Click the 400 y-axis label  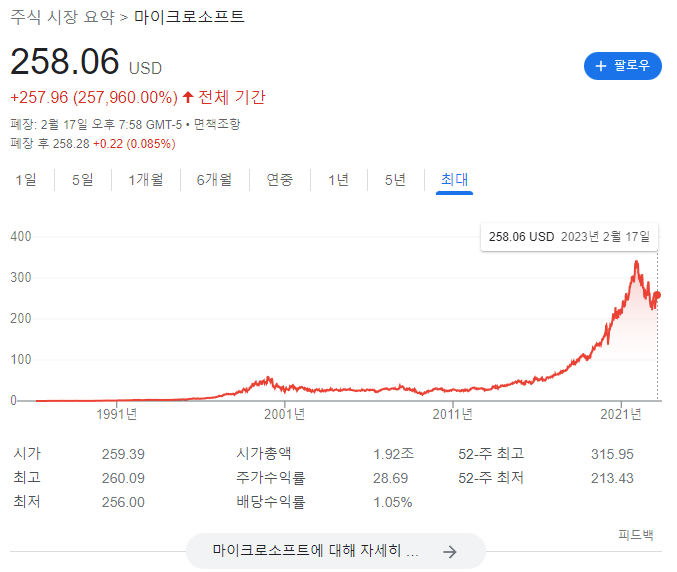pos(21,237)
